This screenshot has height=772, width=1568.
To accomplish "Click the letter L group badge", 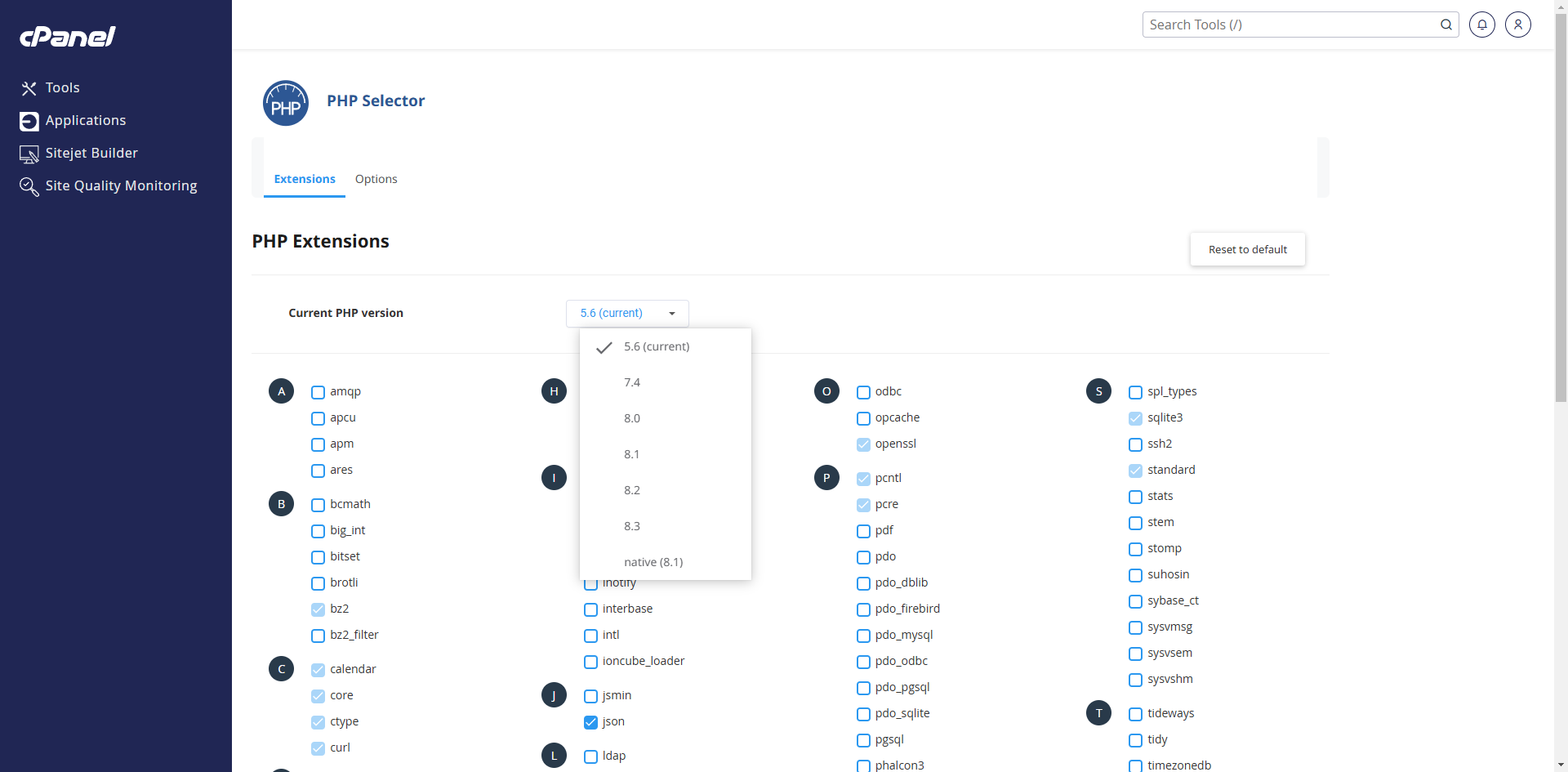I will 554,756.
